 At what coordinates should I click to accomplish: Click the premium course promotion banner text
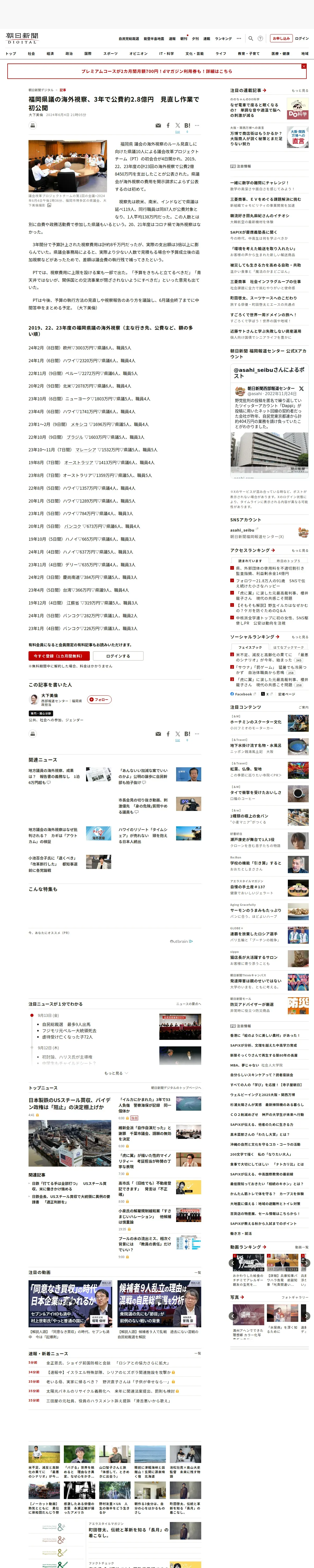[x=157, y=71]
